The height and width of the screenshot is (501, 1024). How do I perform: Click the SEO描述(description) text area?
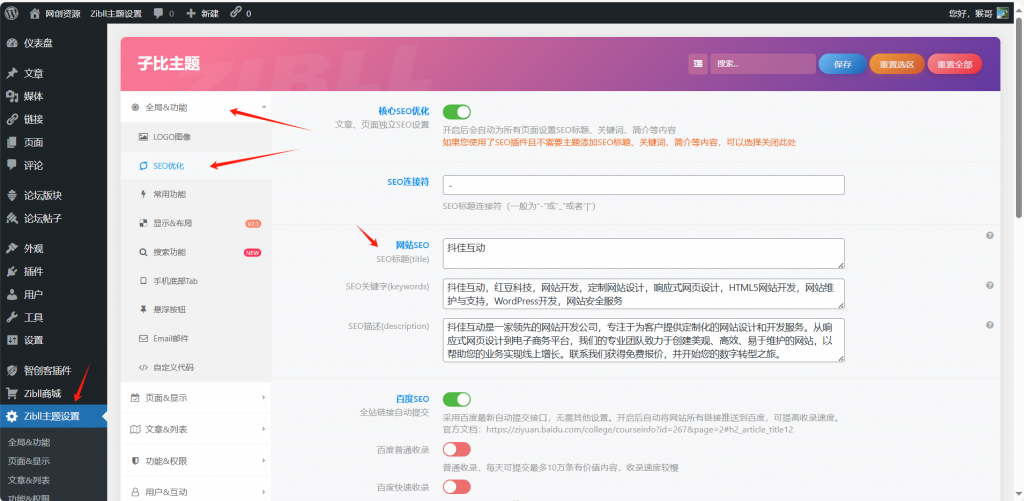click(x=643, y=340)
